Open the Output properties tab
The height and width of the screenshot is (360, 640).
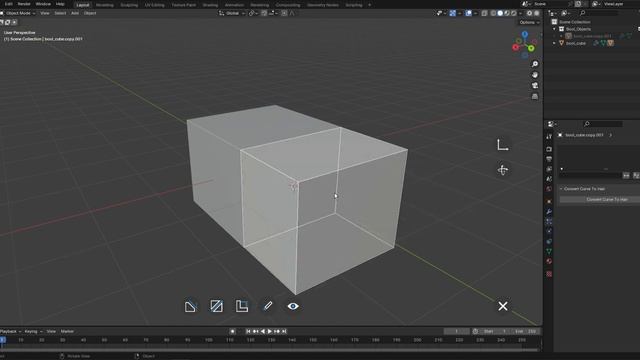coord(549,159)
